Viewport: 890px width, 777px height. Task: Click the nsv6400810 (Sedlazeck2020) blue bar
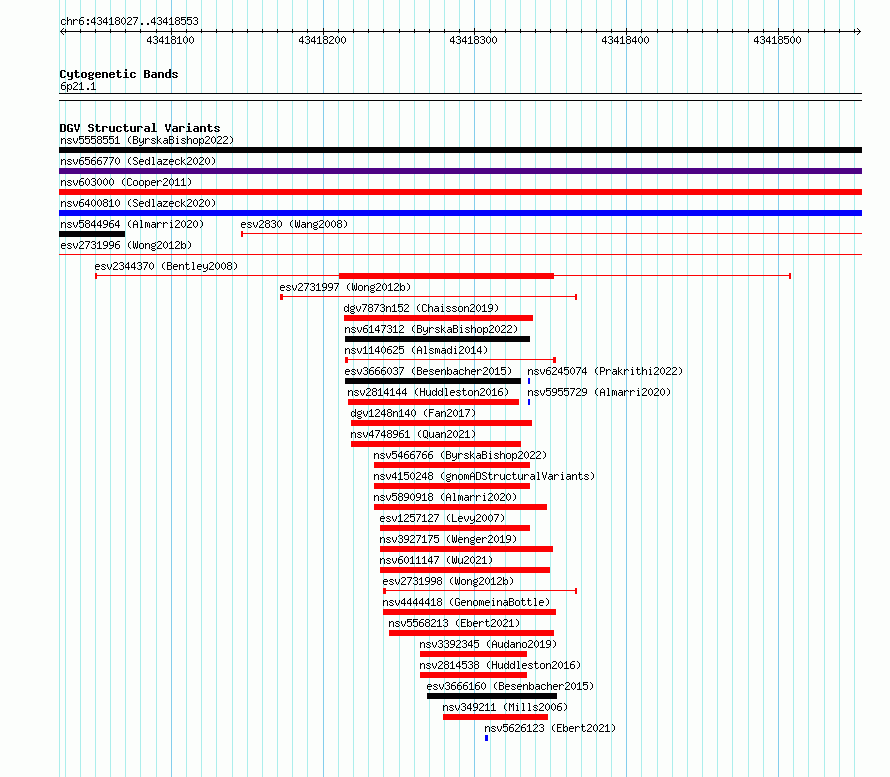pyautogui.click(x=460, y=213)
